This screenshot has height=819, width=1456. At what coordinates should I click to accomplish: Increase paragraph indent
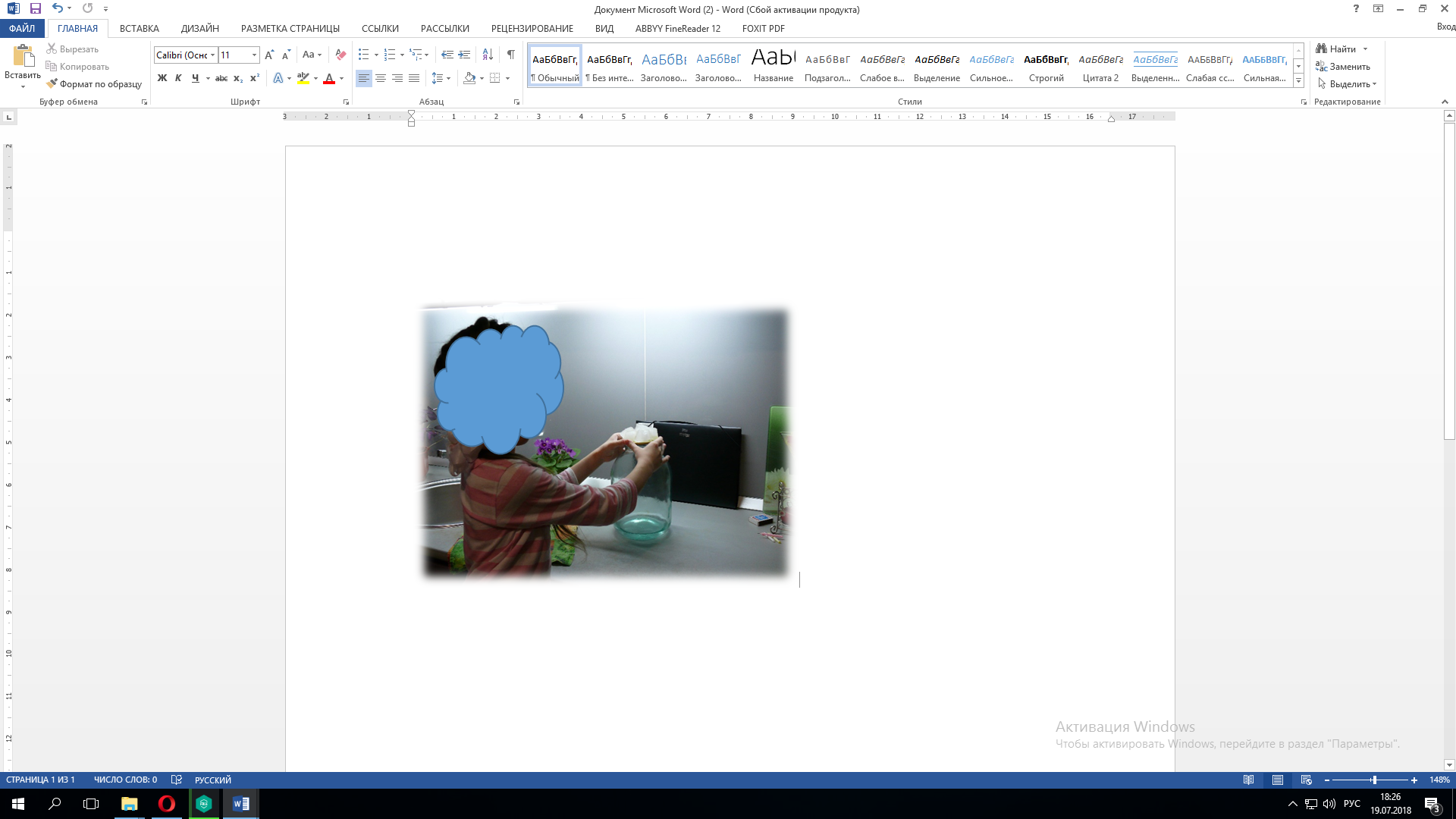(465, 55)
